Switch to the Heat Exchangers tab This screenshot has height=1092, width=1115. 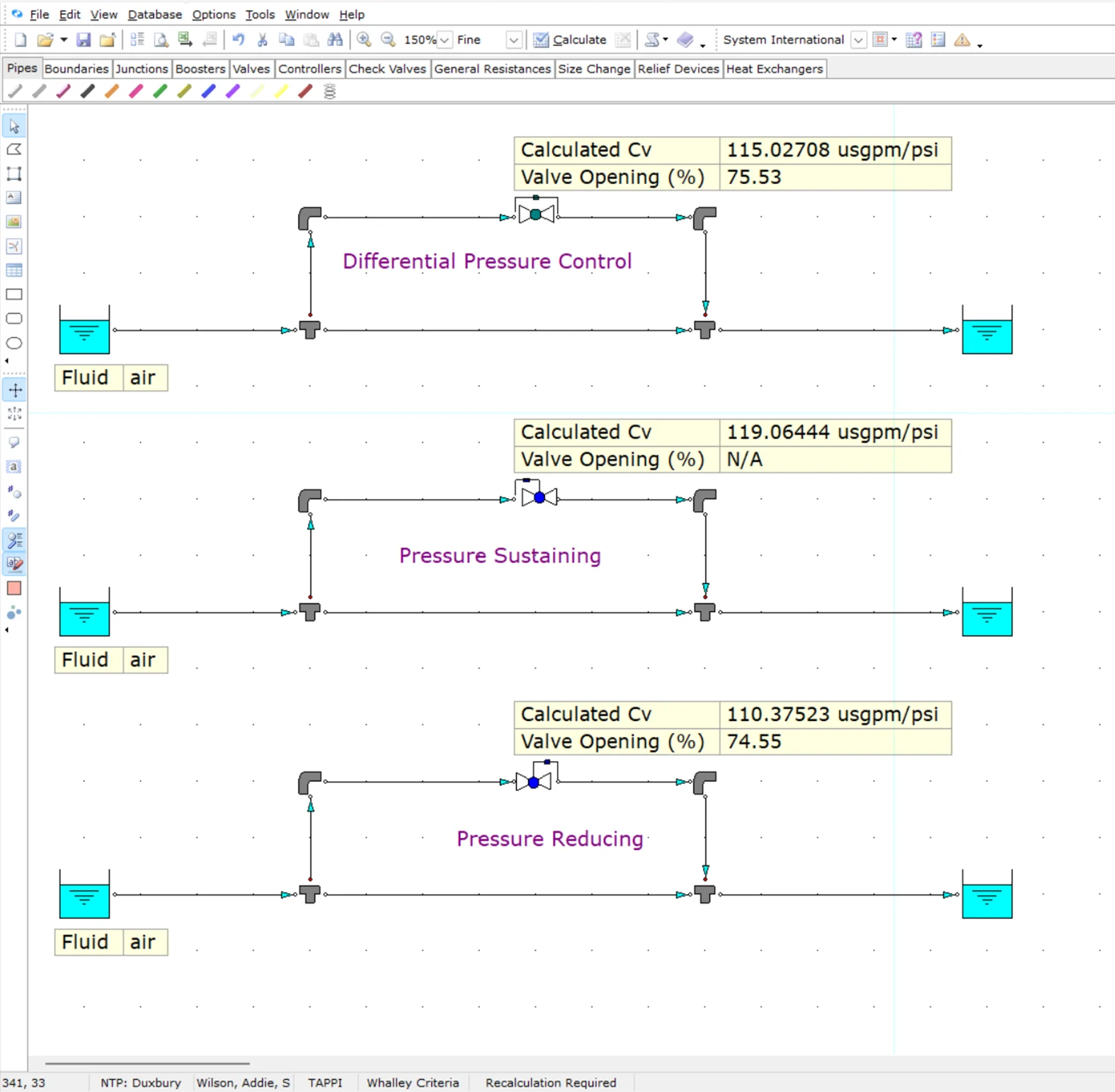[x=774, y=69]
